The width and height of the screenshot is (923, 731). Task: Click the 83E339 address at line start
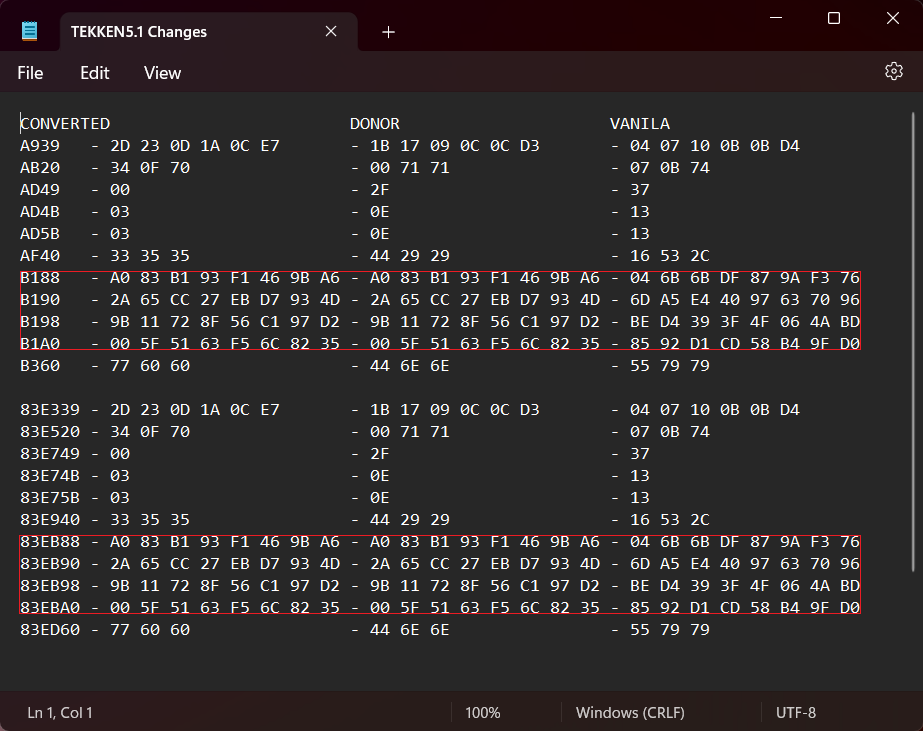(x=50, y=410)
